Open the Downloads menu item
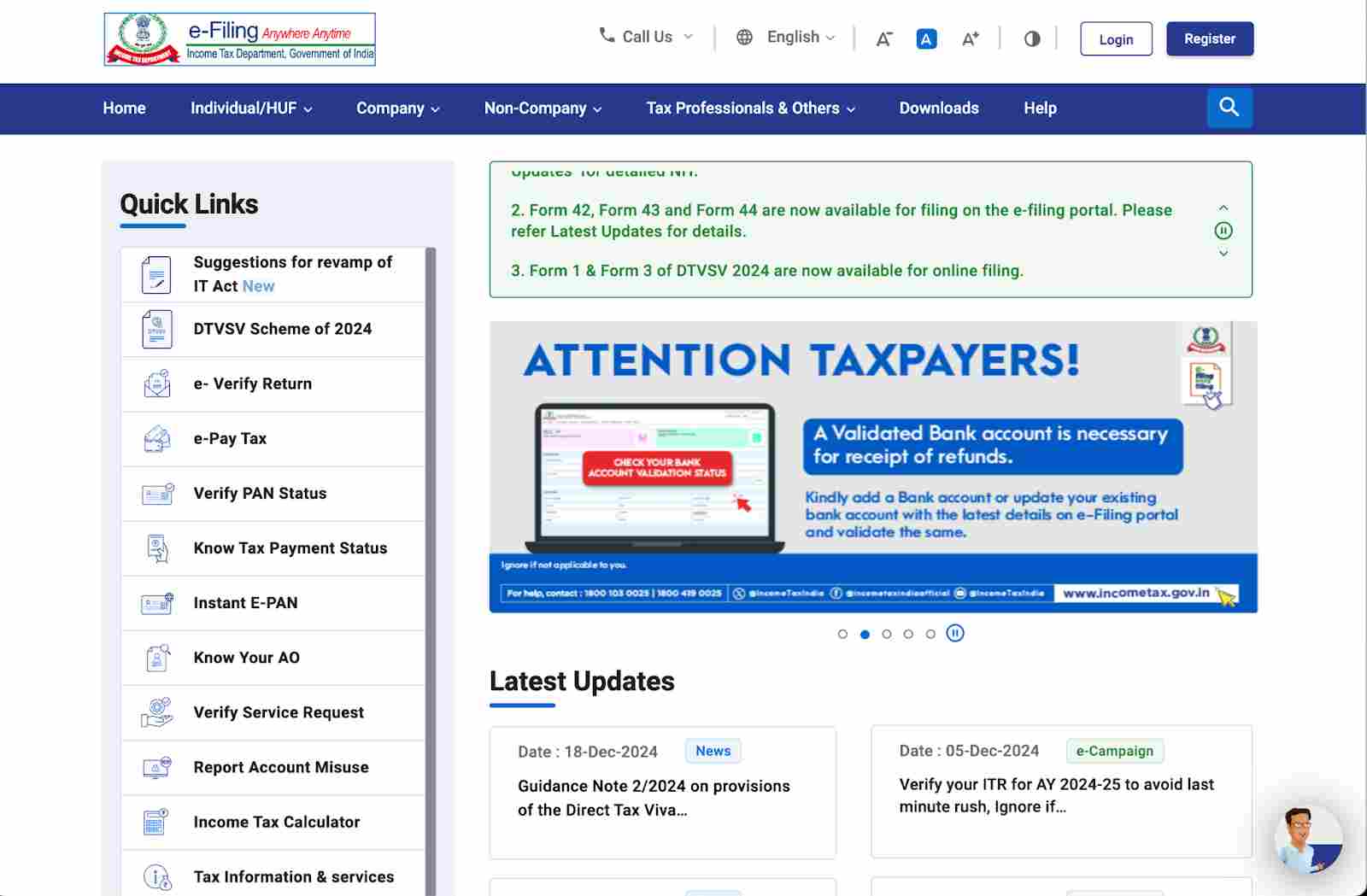The image size is (1367, 896). tap(939, 108)
